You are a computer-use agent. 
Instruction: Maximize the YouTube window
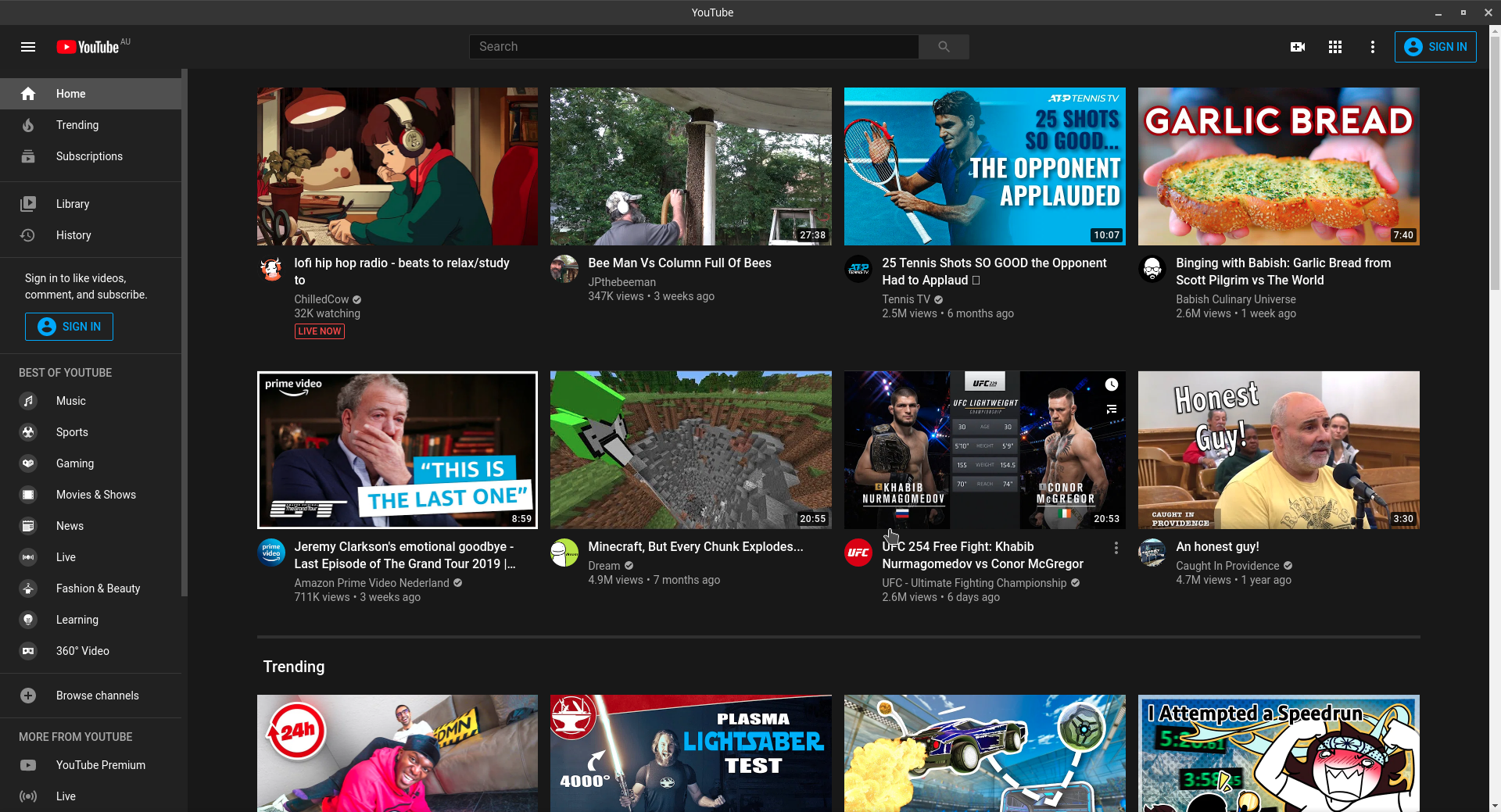click(x=1463, y=13)
